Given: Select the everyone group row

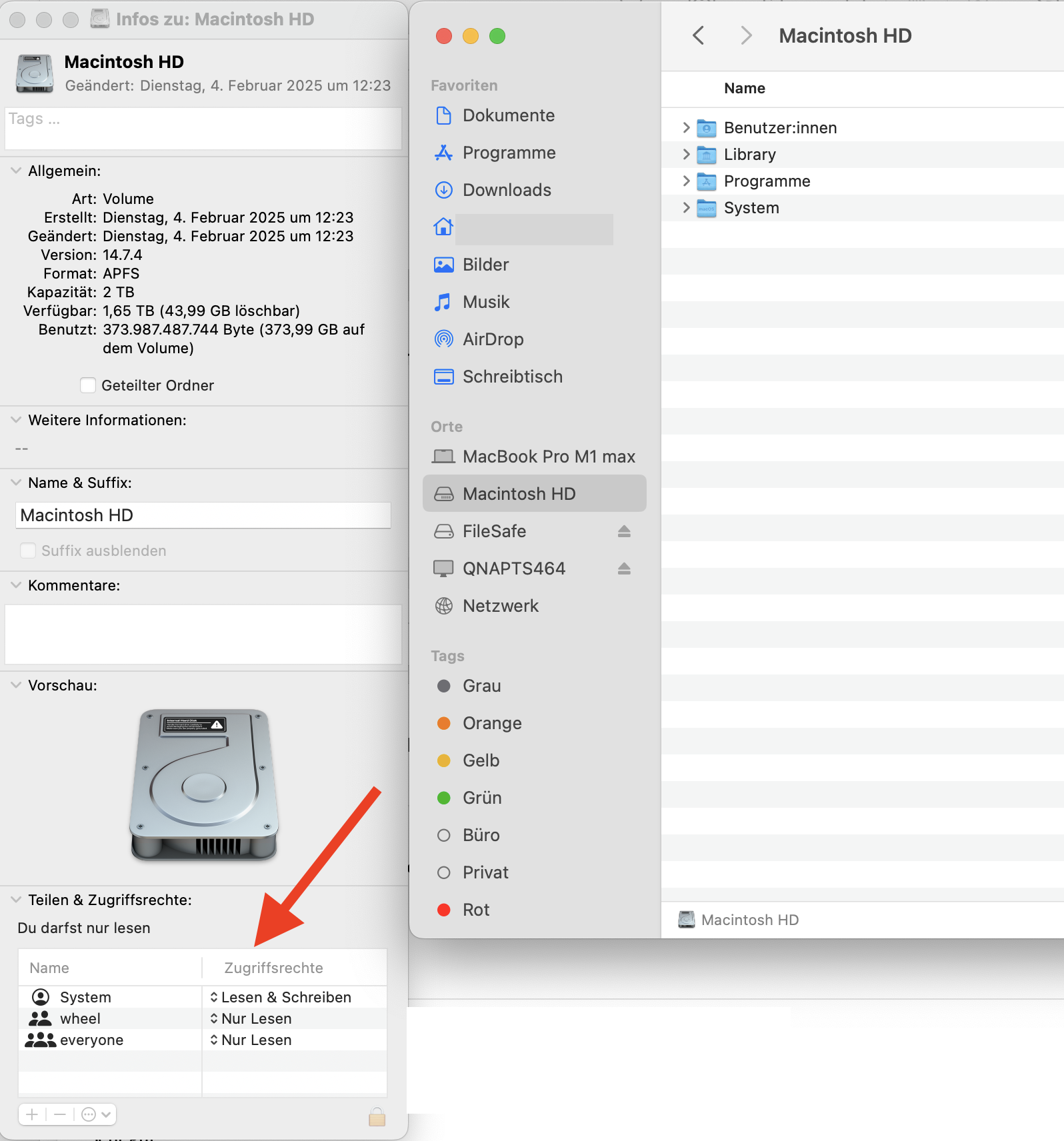Looking at the screenshot, I should click(203, 1040).
